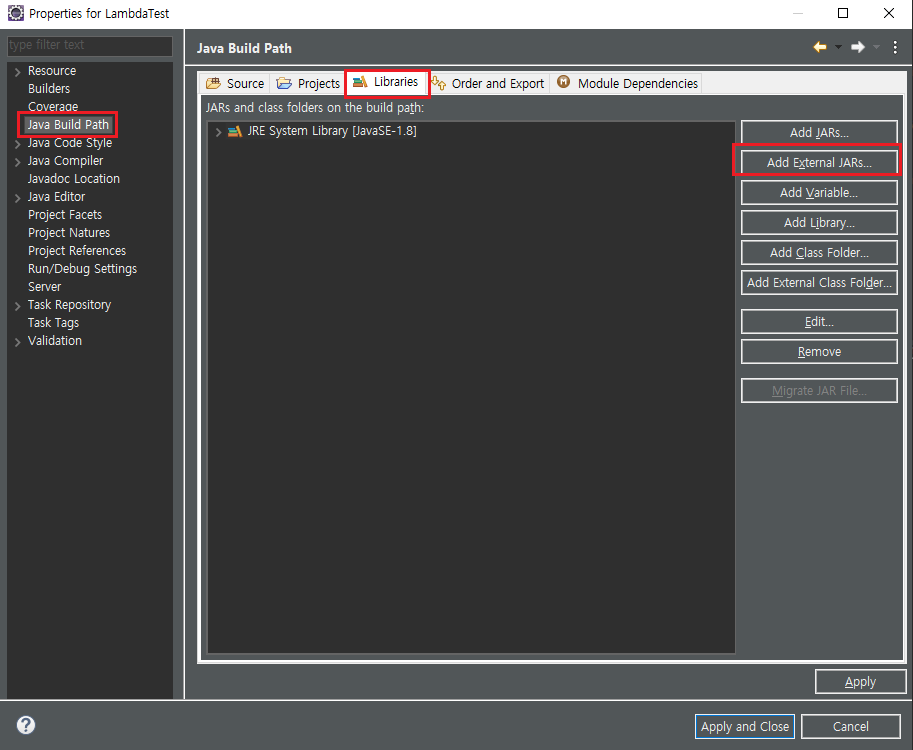This screenshot has height=750, width=913.
Task: Switch to the Projects tab
Action: [x=308, y=83]
